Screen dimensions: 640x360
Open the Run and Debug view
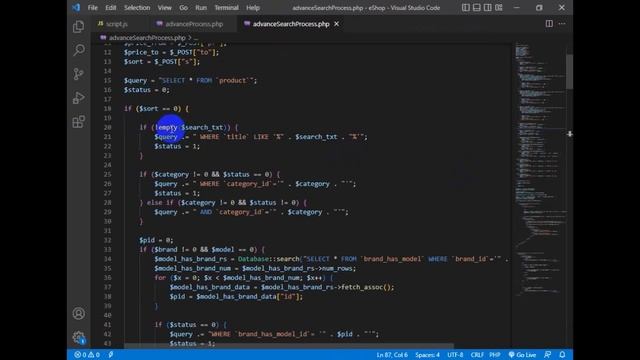pos(78,98)
